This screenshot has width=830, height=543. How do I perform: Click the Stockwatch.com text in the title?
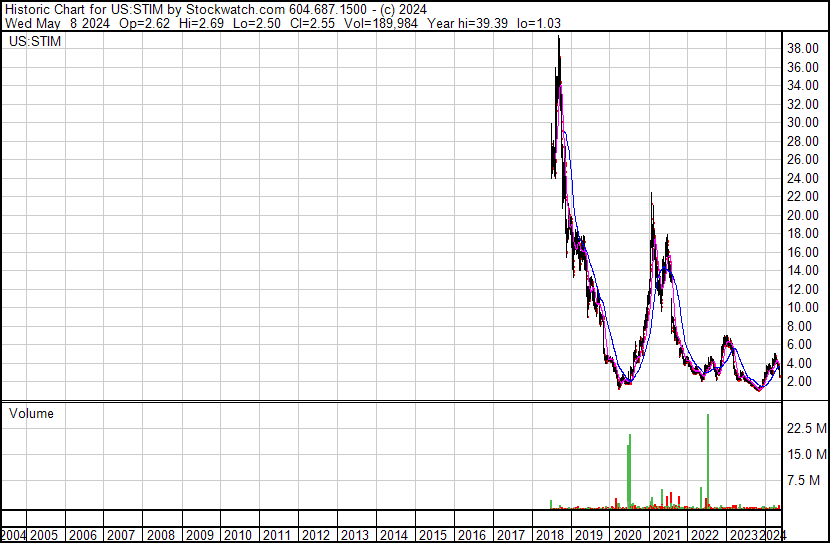click(236, 10)
